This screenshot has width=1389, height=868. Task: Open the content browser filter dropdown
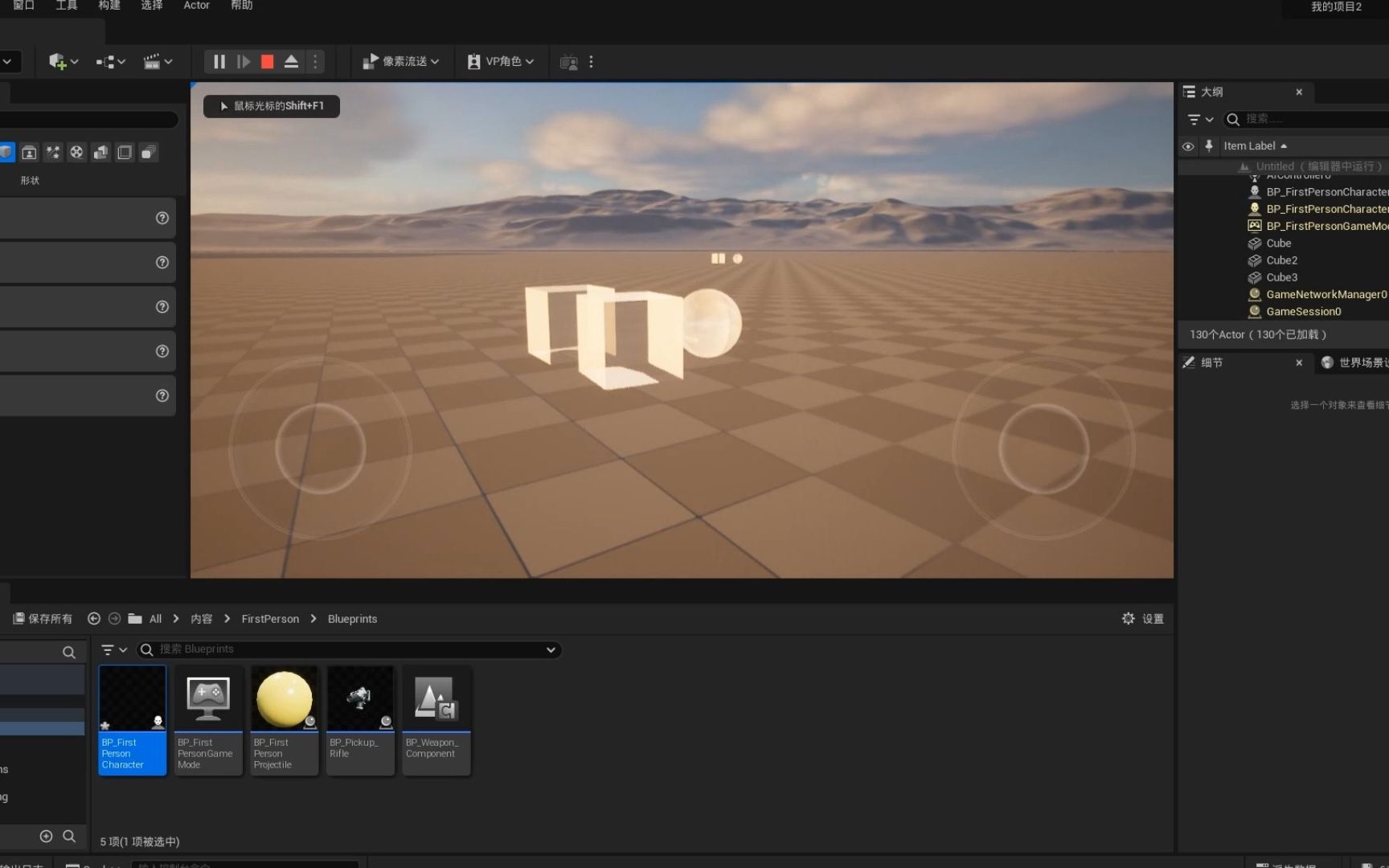(x=113, y=650)
